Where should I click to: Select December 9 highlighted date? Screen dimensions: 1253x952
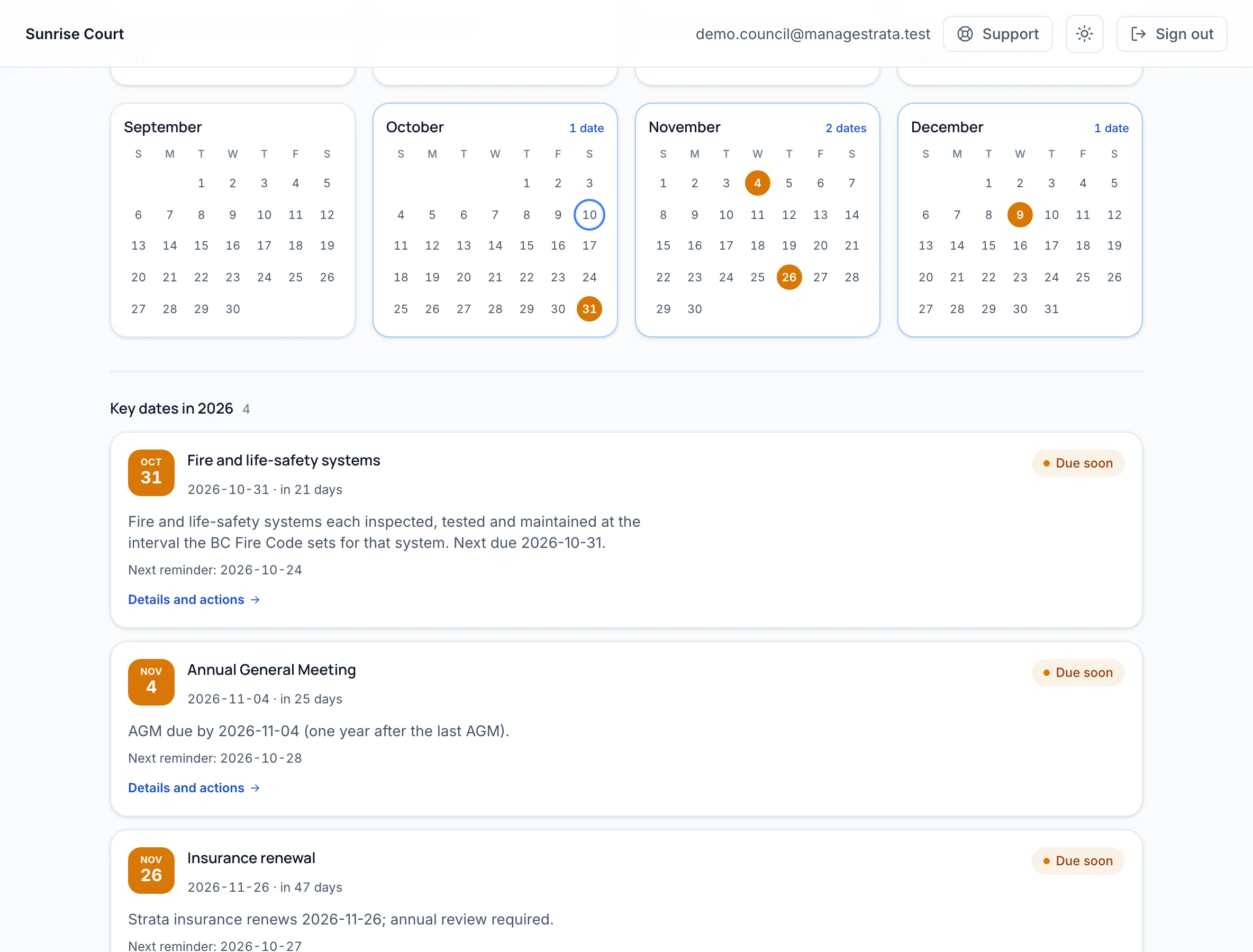1020,215
